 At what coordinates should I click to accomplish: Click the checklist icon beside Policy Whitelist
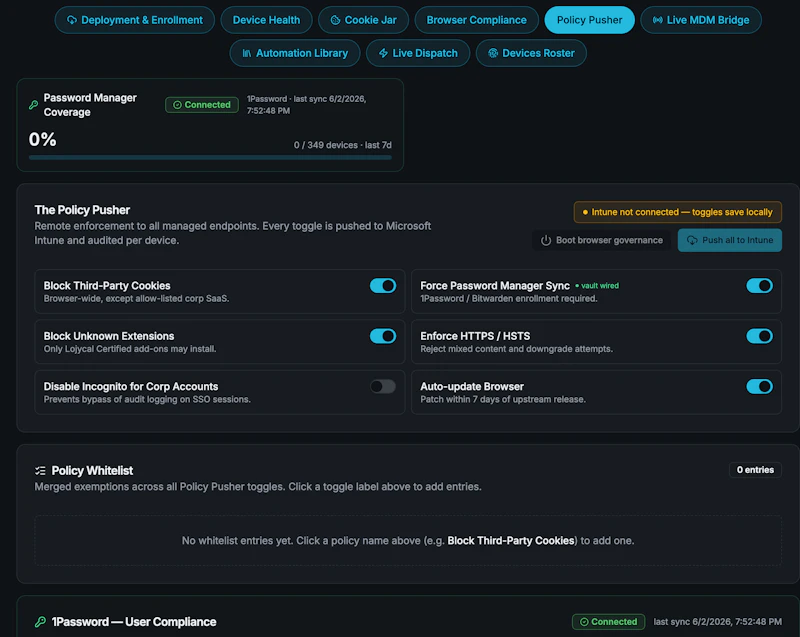[40, 471]
